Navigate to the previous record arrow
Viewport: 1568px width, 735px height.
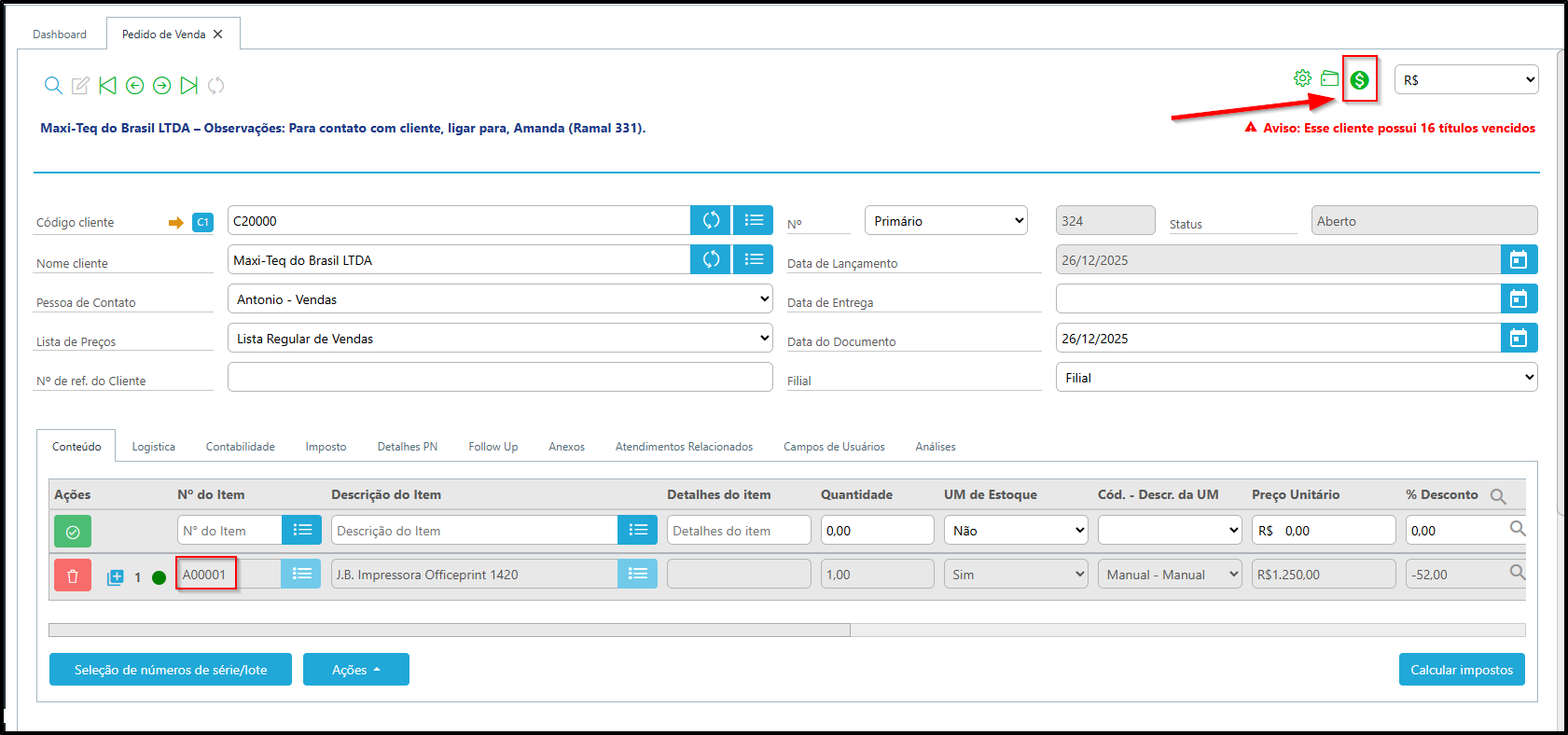(134, 86)
